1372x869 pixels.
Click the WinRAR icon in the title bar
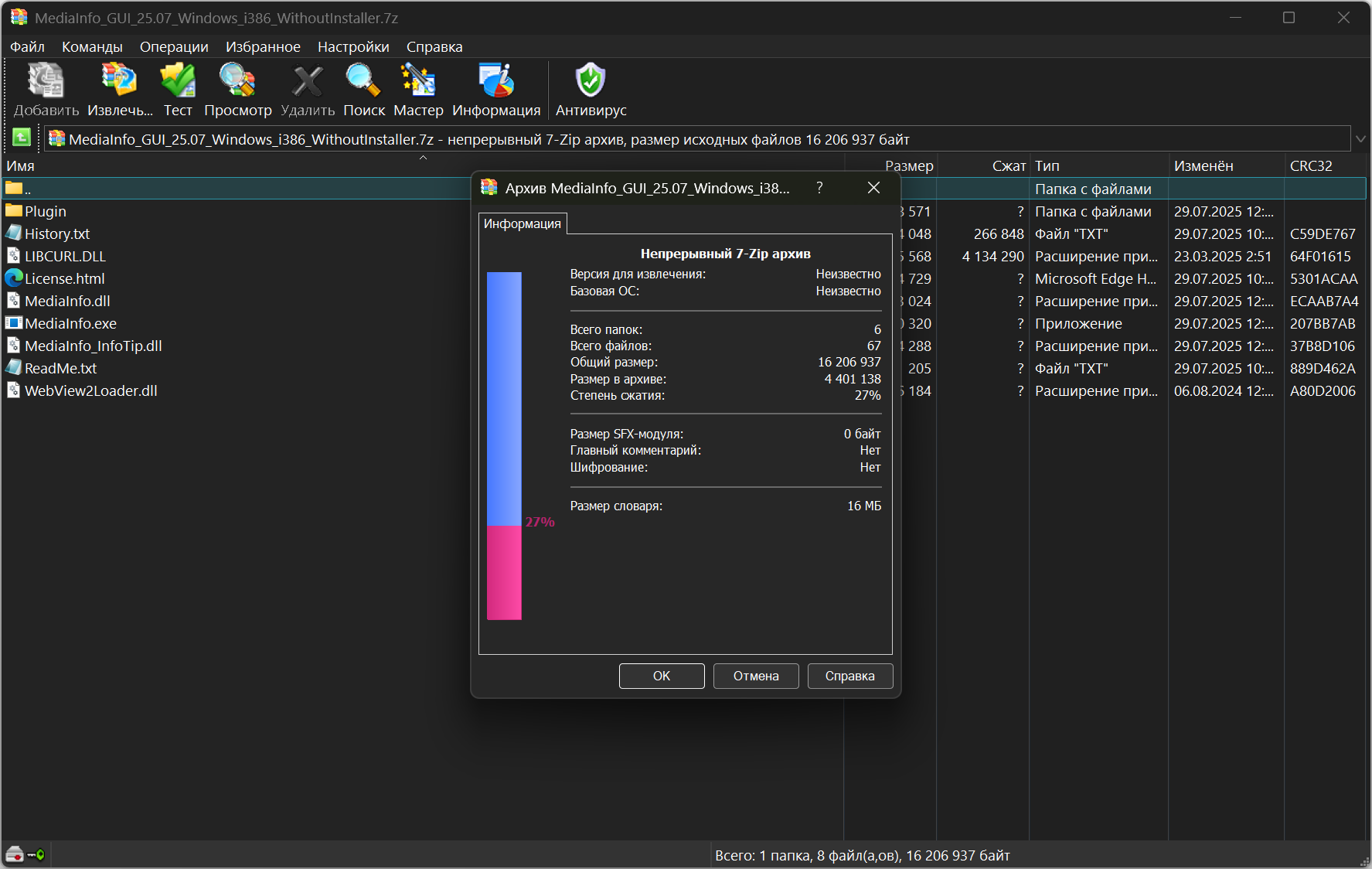pos(19,17)
